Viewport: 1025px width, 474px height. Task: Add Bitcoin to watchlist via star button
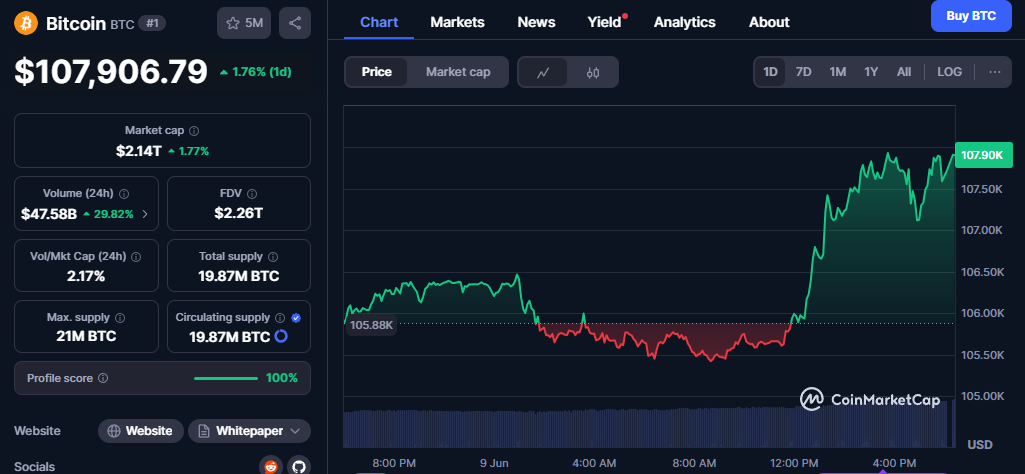coord(244,24)
